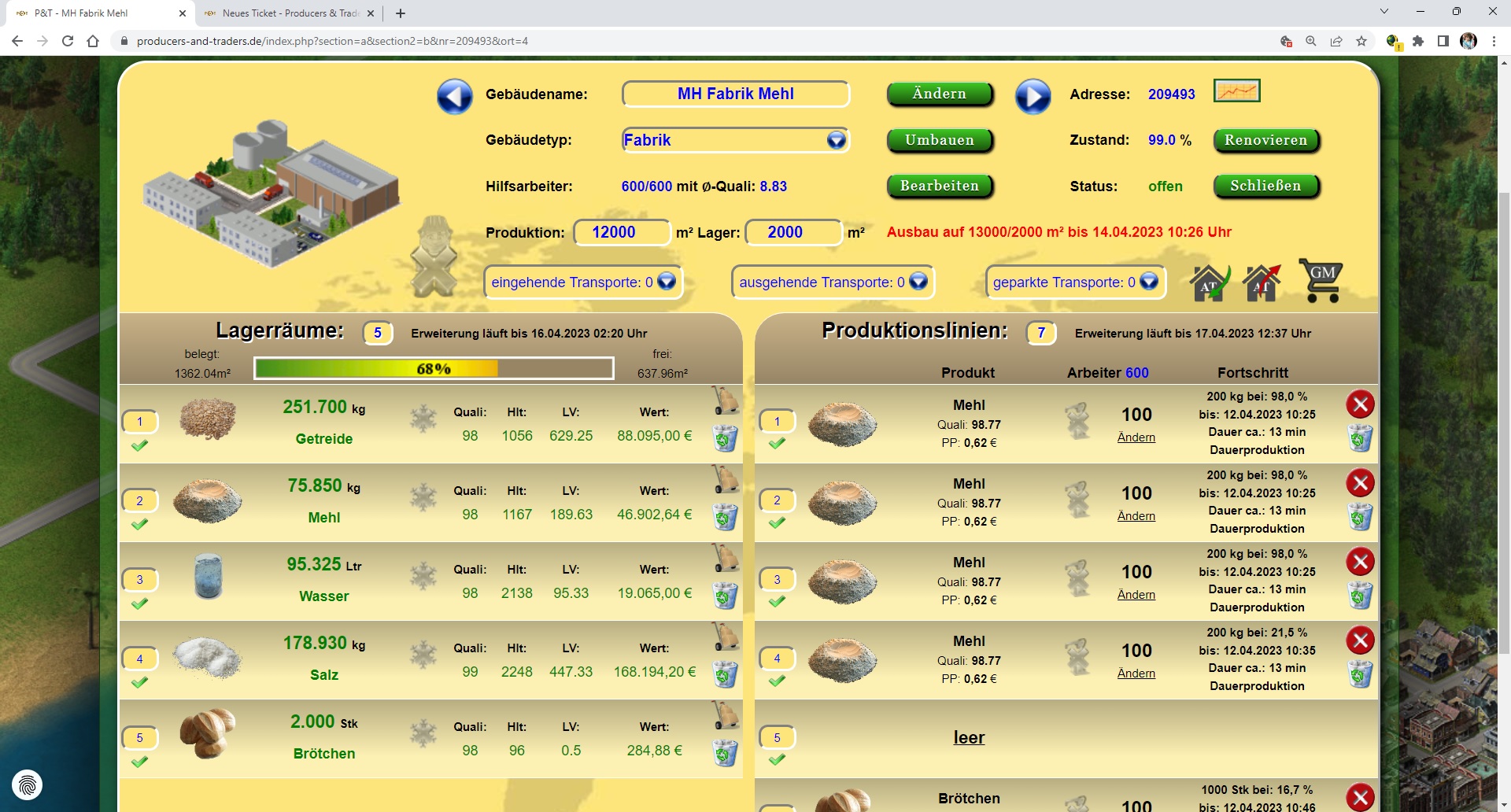The width and height of the screenshot is (1511, 812).
Task: Click the snowflake icon in Salz row
Action: coord(423,655)
